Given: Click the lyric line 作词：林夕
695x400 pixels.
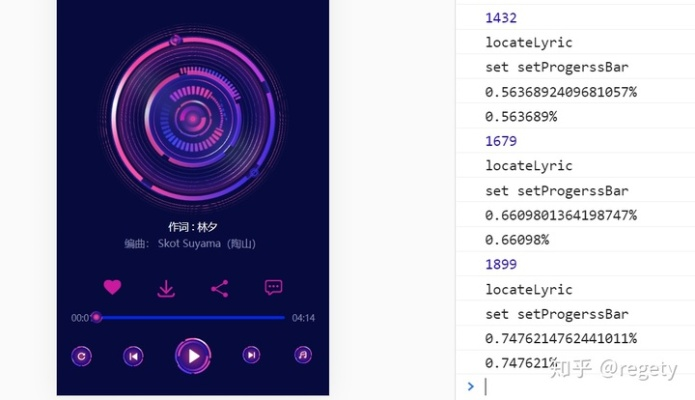Looking at the screenshot, I should coord(192,227).
